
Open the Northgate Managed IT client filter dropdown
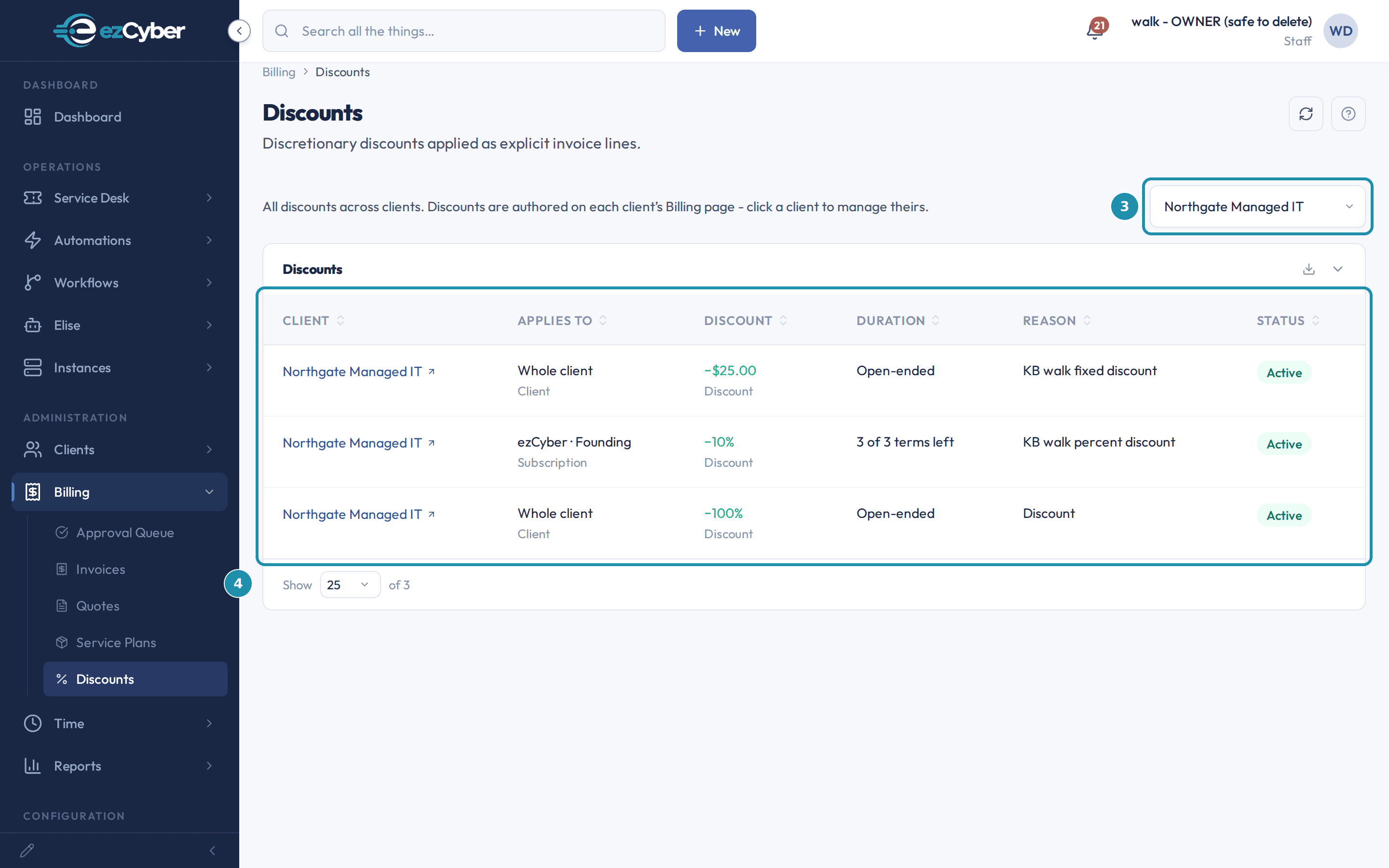point(1257,207)
